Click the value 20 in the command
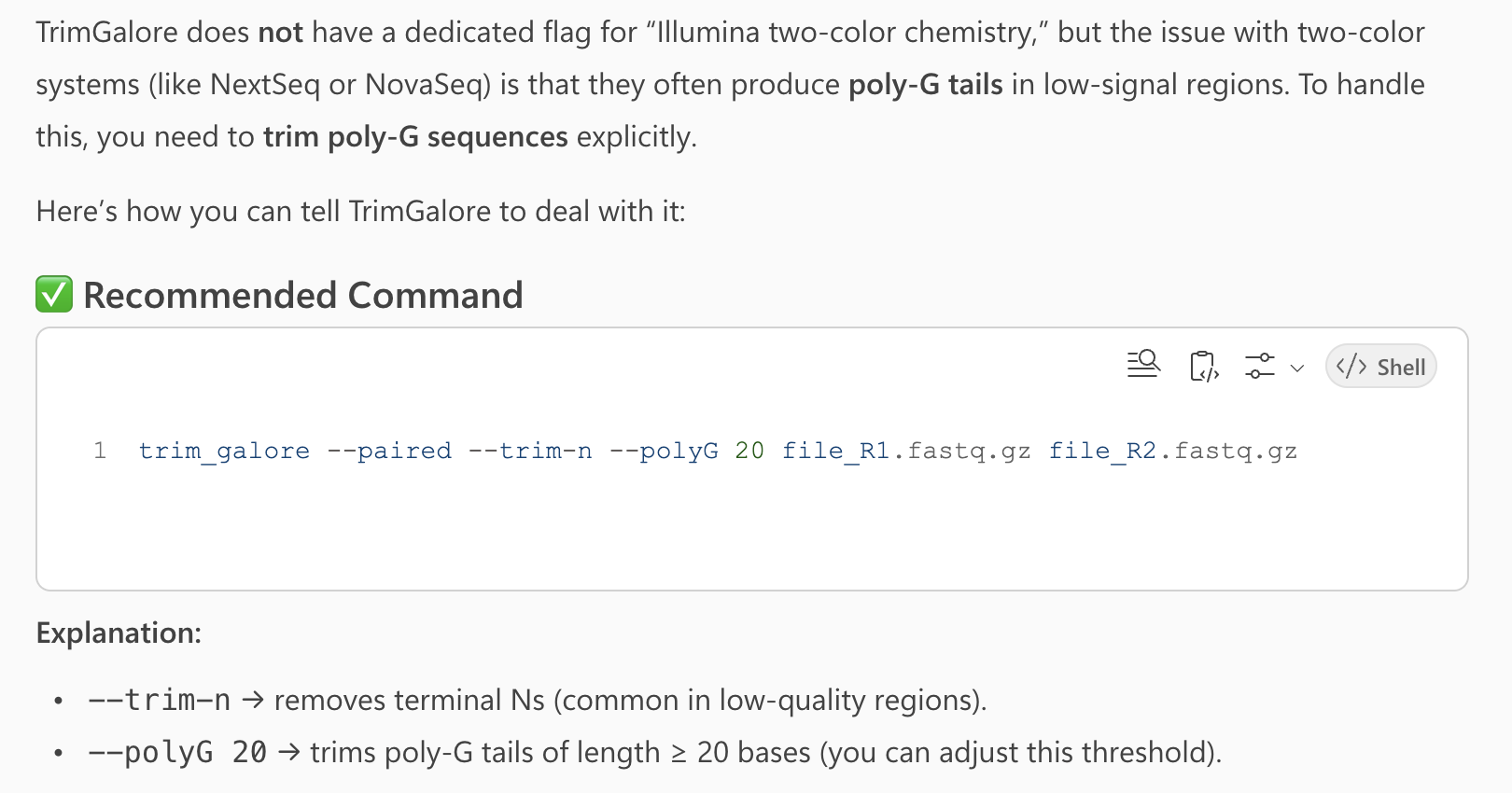The width and height of the screenshot is (1512, 793). click(749, 452)
